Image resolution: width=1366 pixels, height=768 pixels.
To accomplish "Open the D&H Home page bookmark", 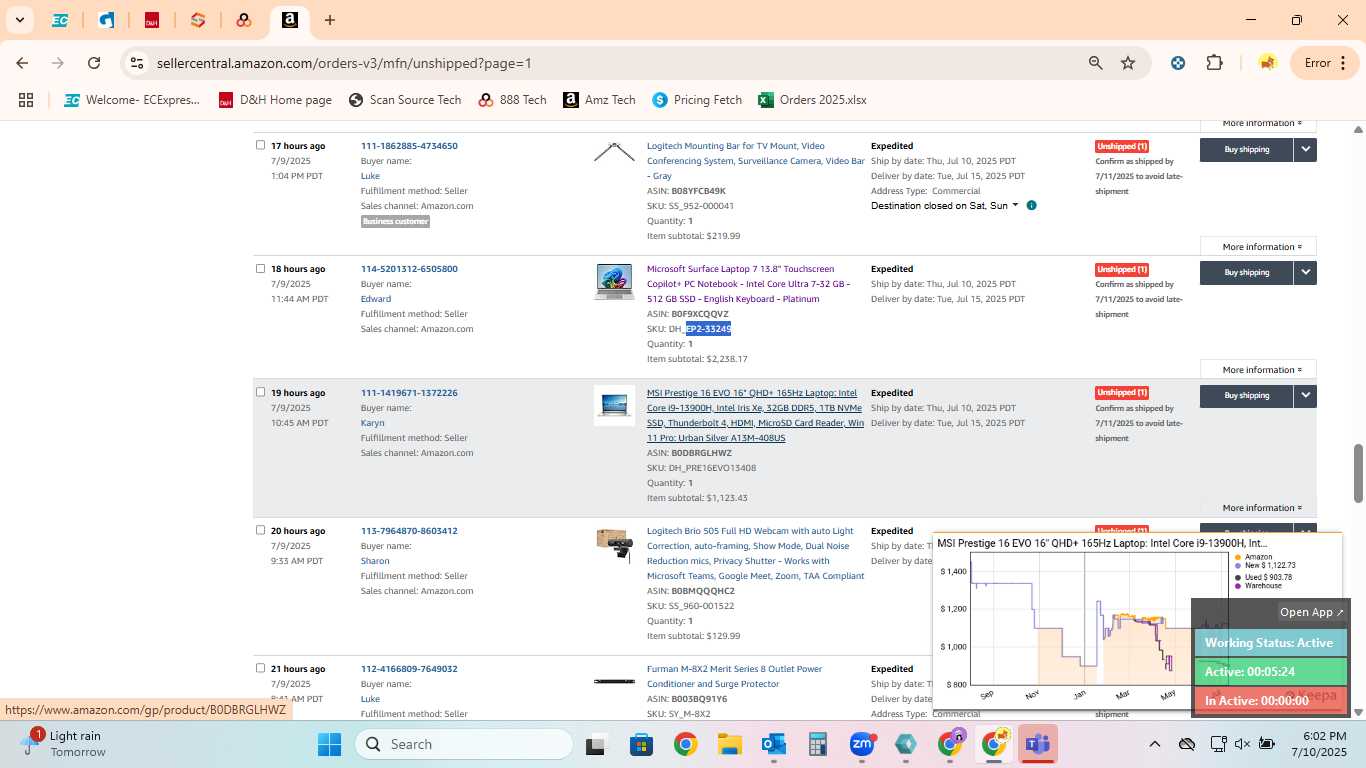I will pos(275,100).
